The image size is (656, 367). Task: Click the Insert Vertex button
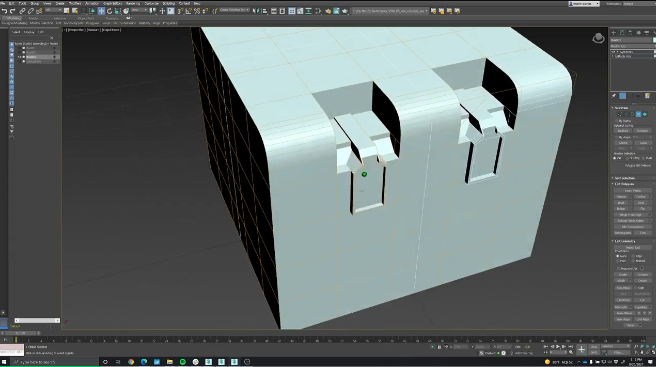(x=633, y=190)
